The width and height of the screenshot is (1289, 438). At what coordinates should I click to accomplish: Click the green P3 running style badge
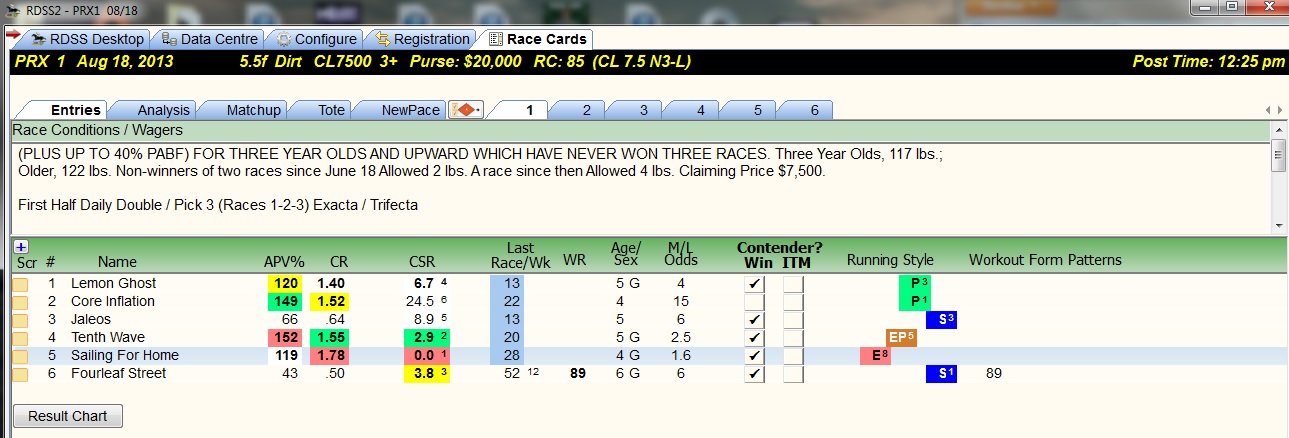pyautogui.click(x=915, y=284)
